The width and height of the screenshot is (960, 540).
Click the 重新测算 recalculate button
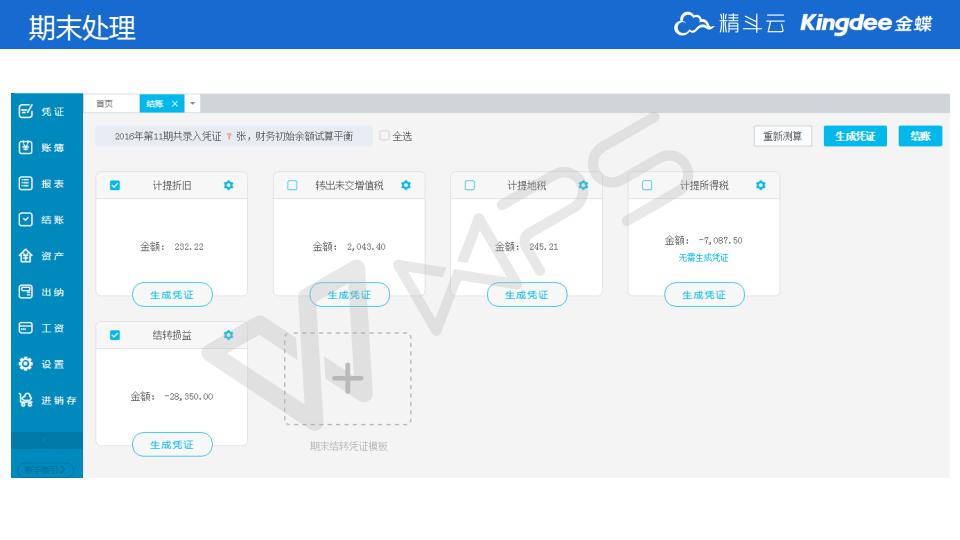[x=782, y=136]
